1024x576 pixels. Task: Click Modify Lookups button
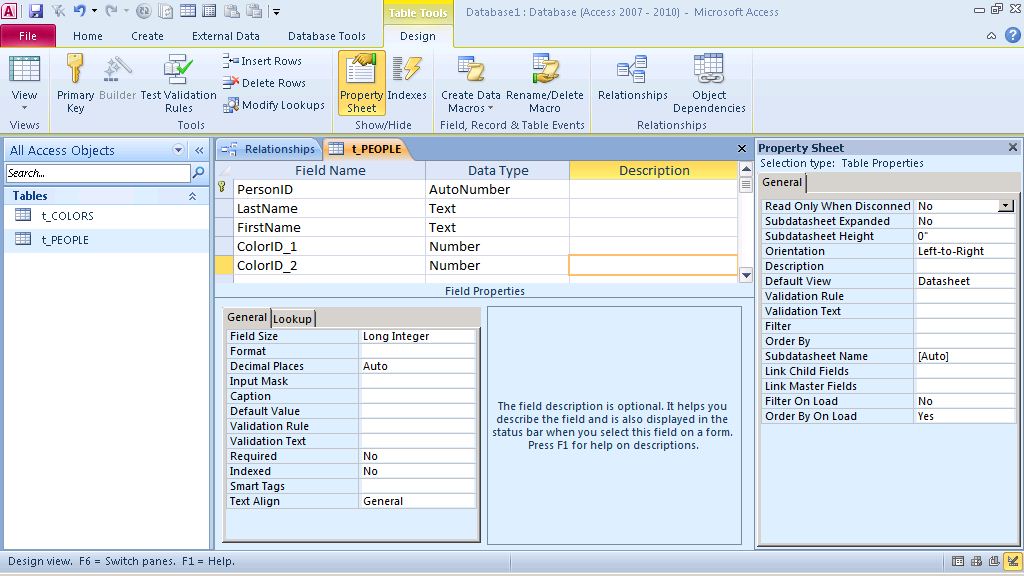coord(274,105)
